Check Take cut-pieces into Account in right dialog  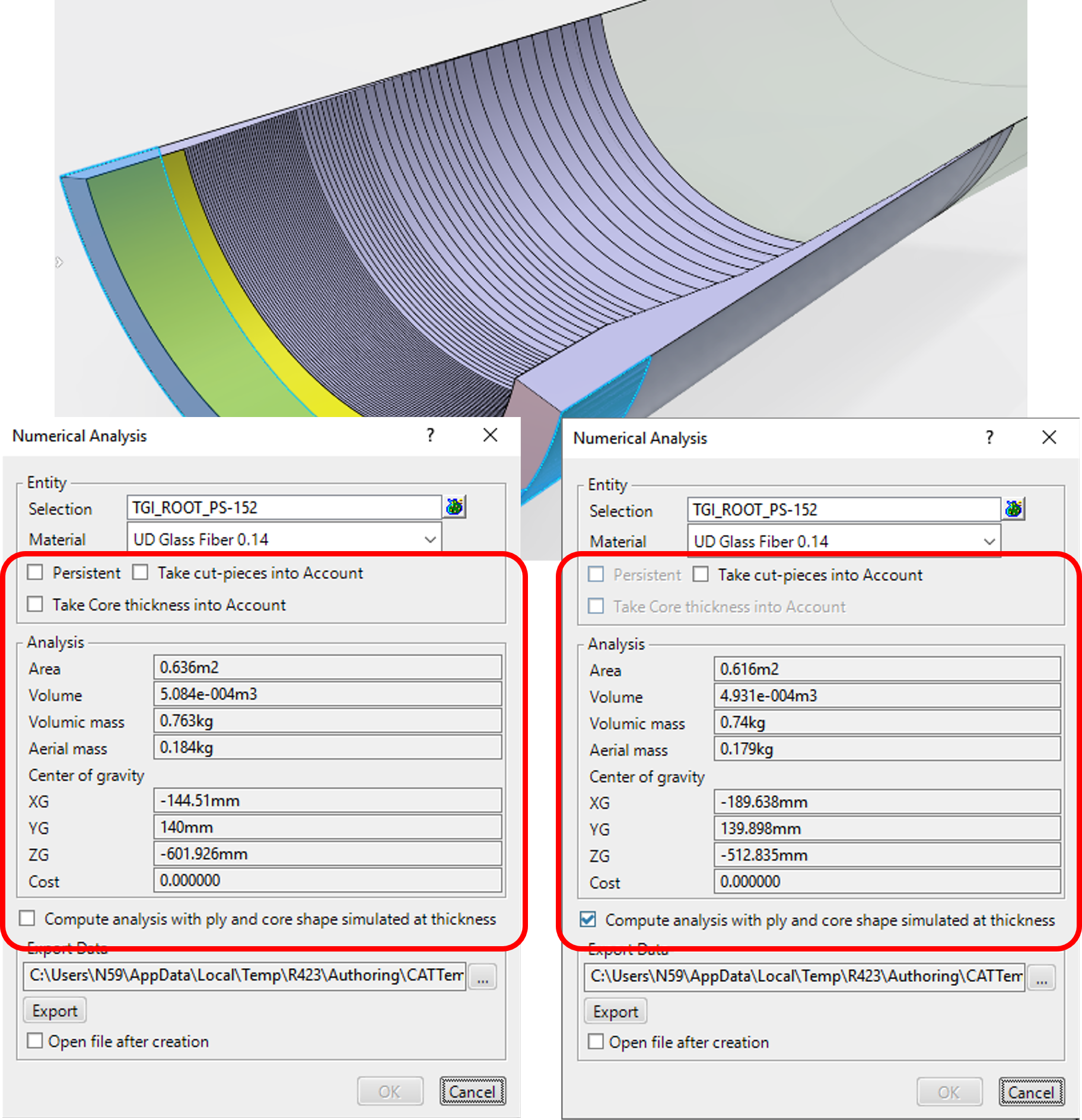[x=701, y=575]
